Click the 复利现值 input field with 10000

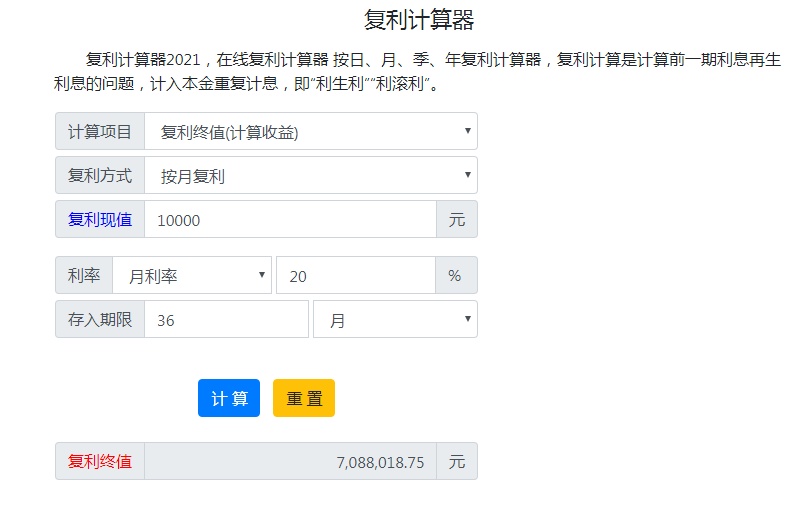[290, 219]
